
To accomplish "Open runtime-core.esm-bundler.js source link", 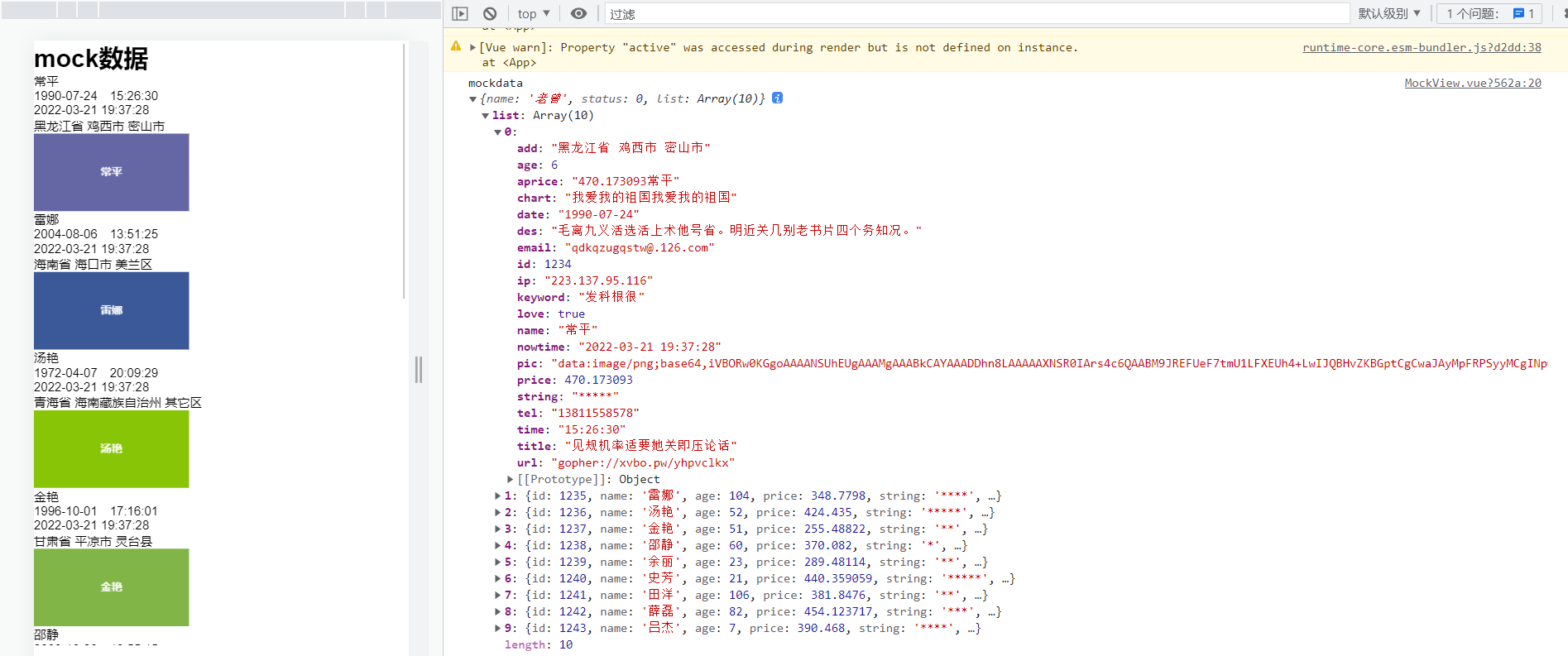I will click(1422, 47).
